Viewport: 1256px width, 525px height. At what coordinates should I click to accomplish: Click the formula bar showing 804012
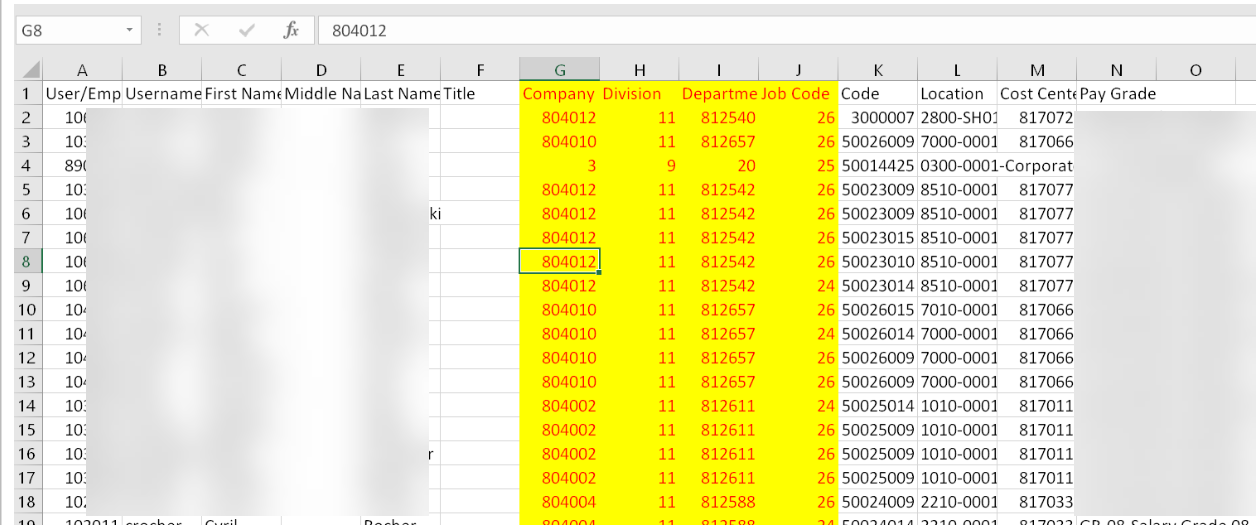[785, 31]
